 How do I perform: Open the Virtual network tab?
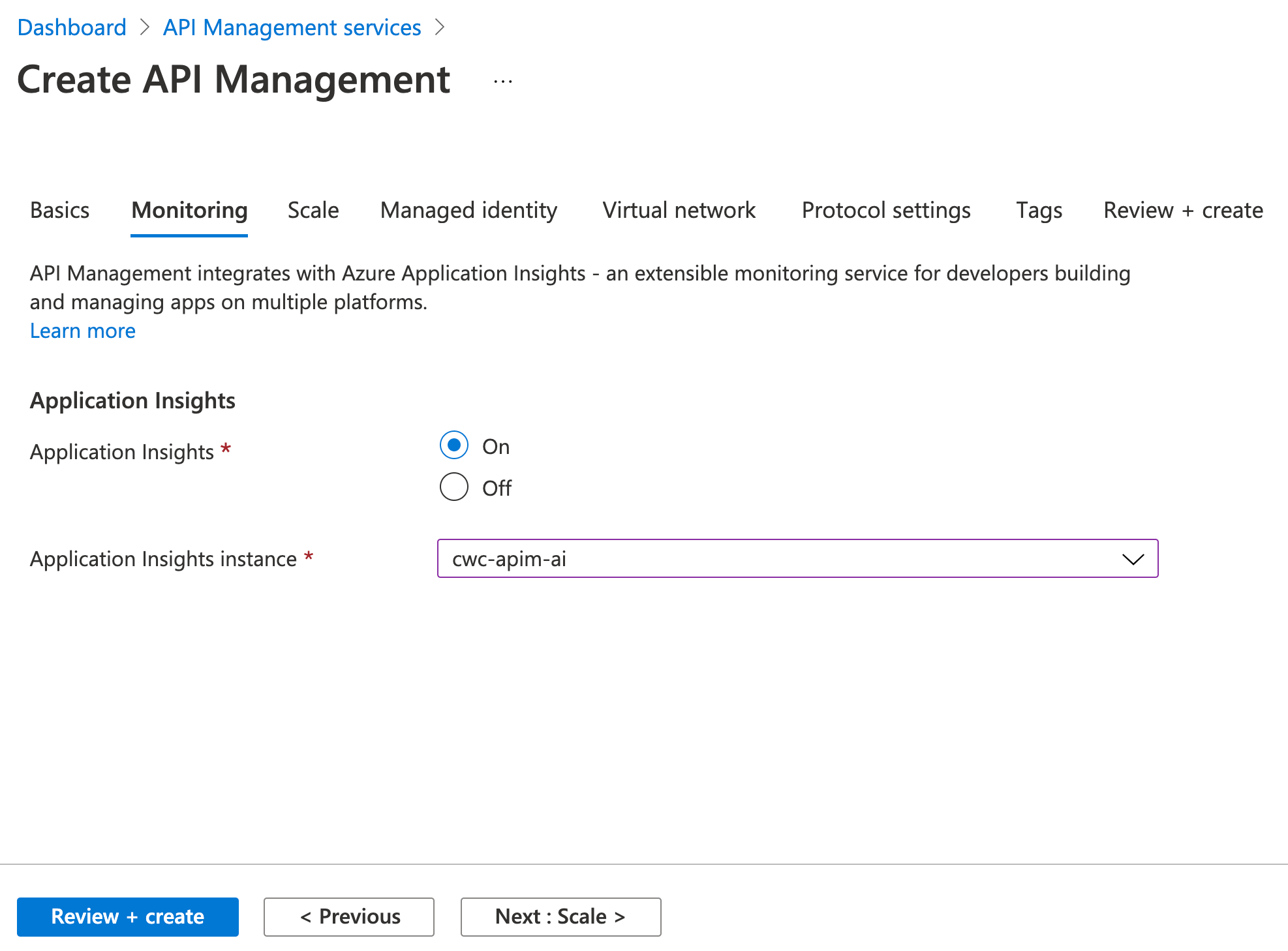point(679,210)
